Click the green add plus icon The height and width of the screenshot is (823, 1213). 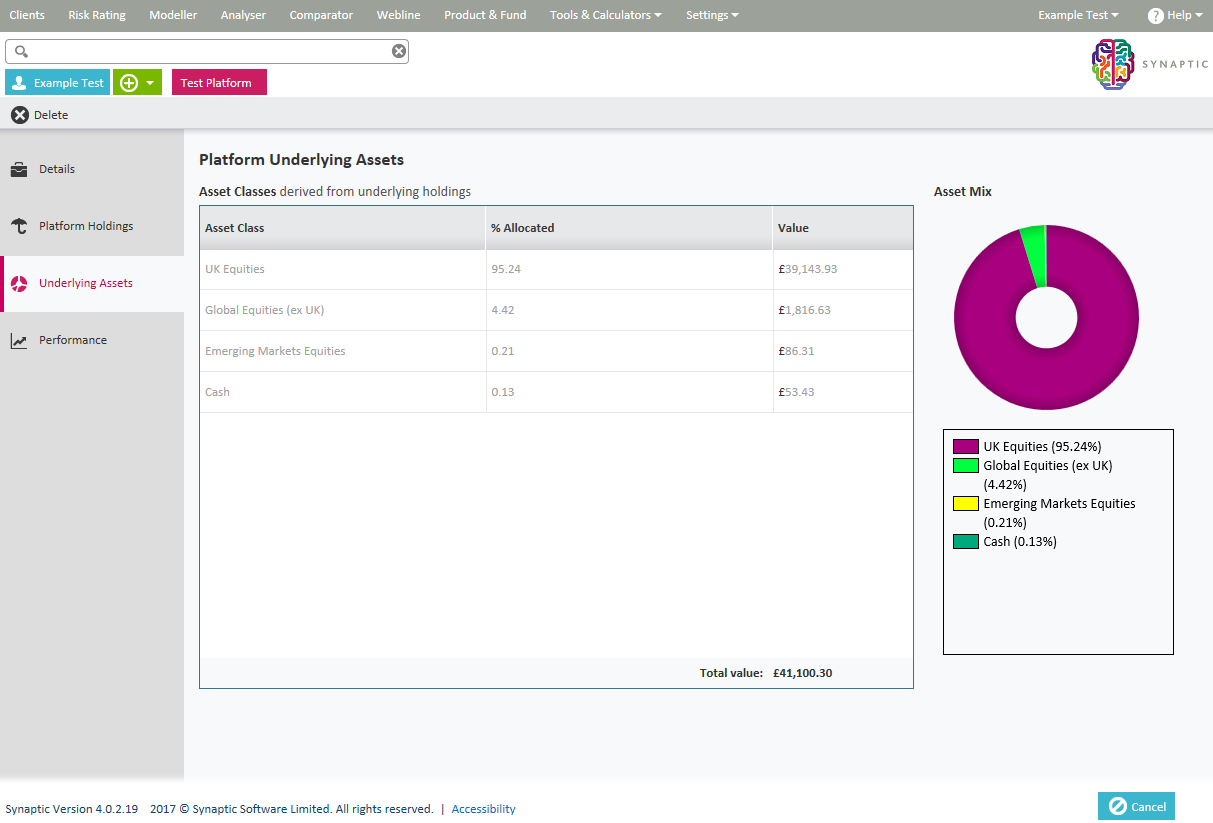click(128, 83)
